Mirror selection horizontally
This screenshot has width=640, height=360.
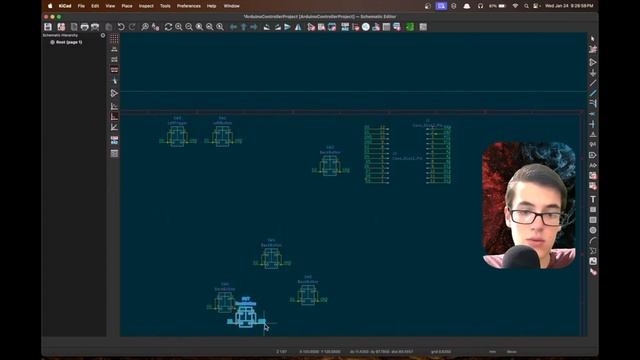[x=298, y=27]
